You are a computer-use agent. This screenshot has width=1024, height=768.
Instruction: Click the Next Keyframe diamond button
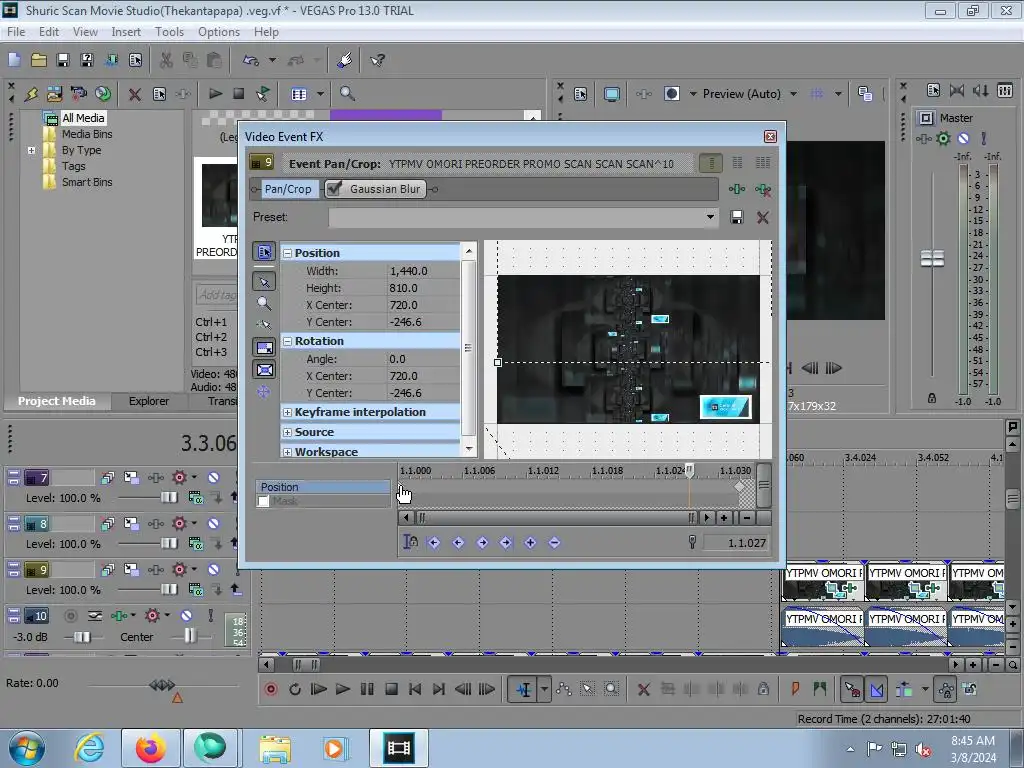click(482, 543)
